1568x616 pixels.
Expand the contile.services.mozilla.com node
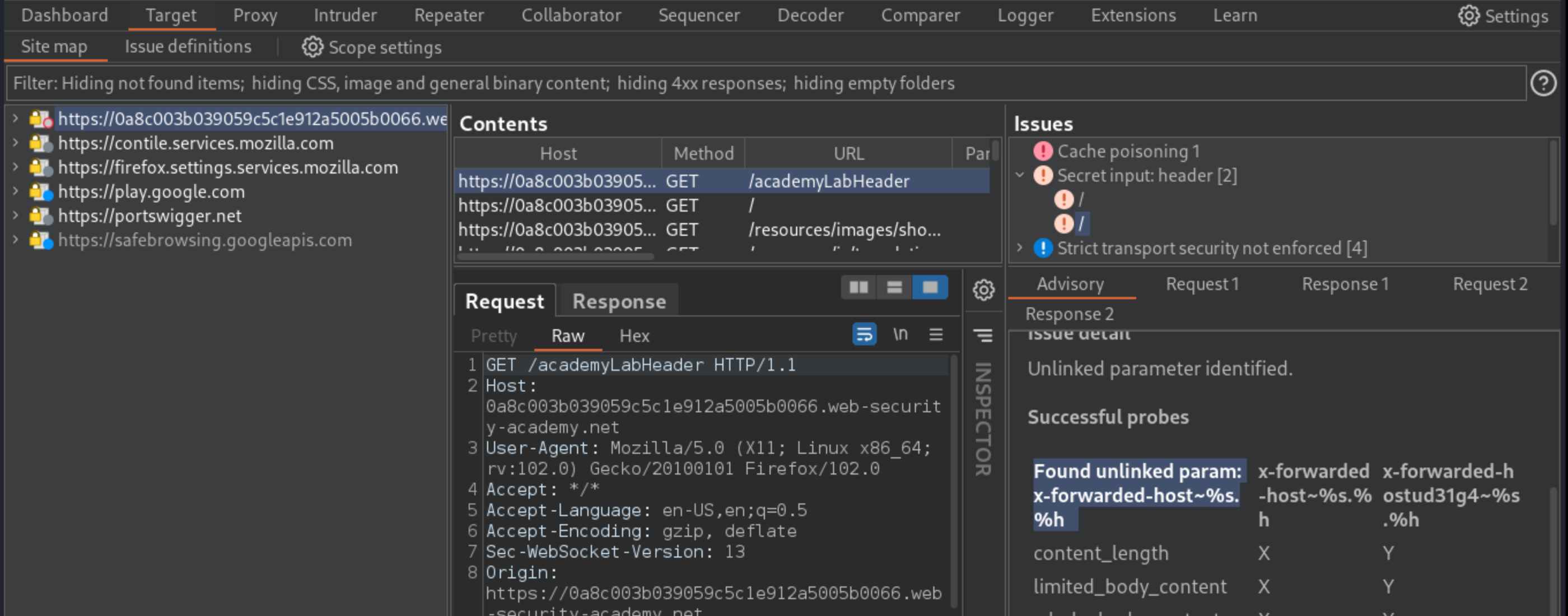tap(15, 142)
